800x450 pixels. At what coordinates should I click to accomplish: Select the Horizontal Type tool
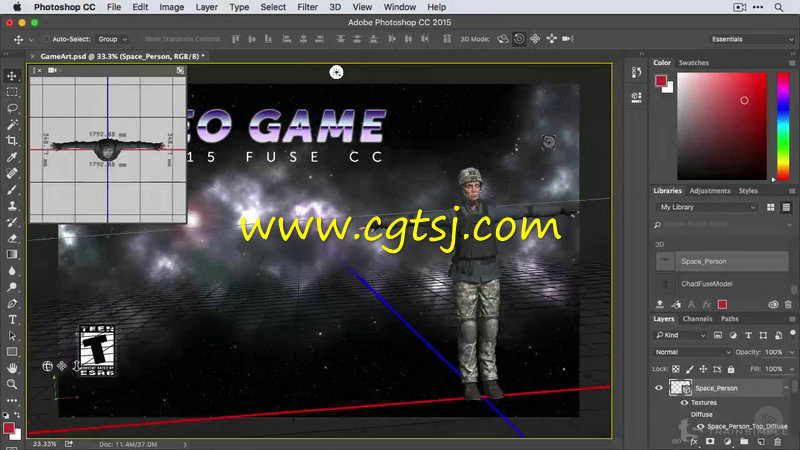click(x=12, y=320)
